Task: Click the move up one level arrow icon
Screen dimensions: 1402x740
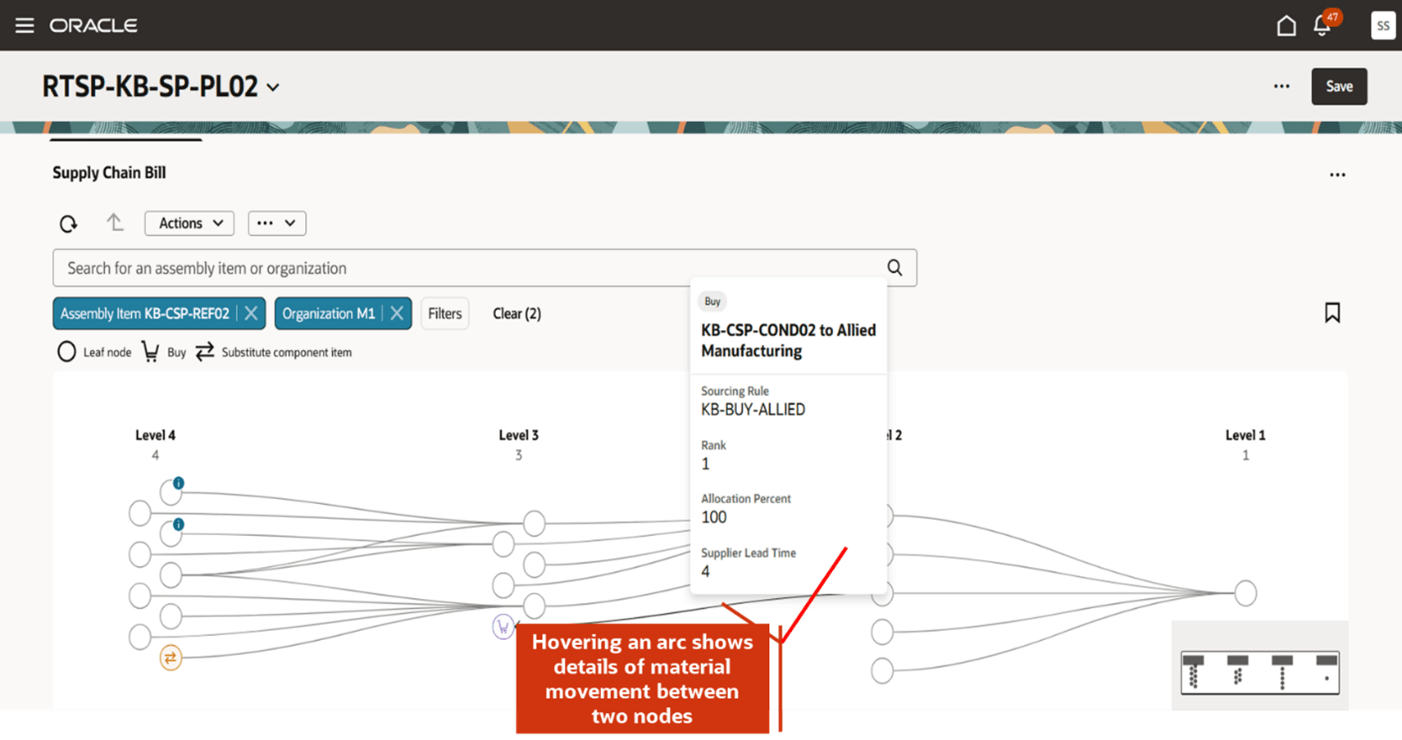Action: coord(115,223)
